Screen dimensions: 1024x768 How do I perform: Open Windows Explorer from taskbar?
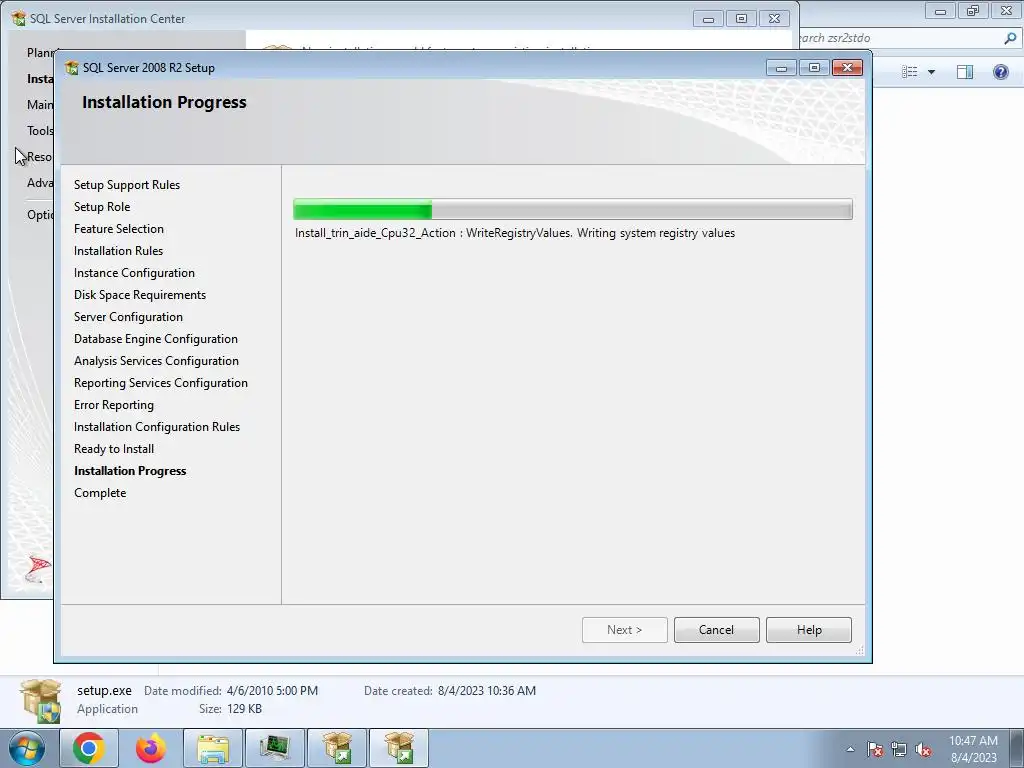pos(213,748)
